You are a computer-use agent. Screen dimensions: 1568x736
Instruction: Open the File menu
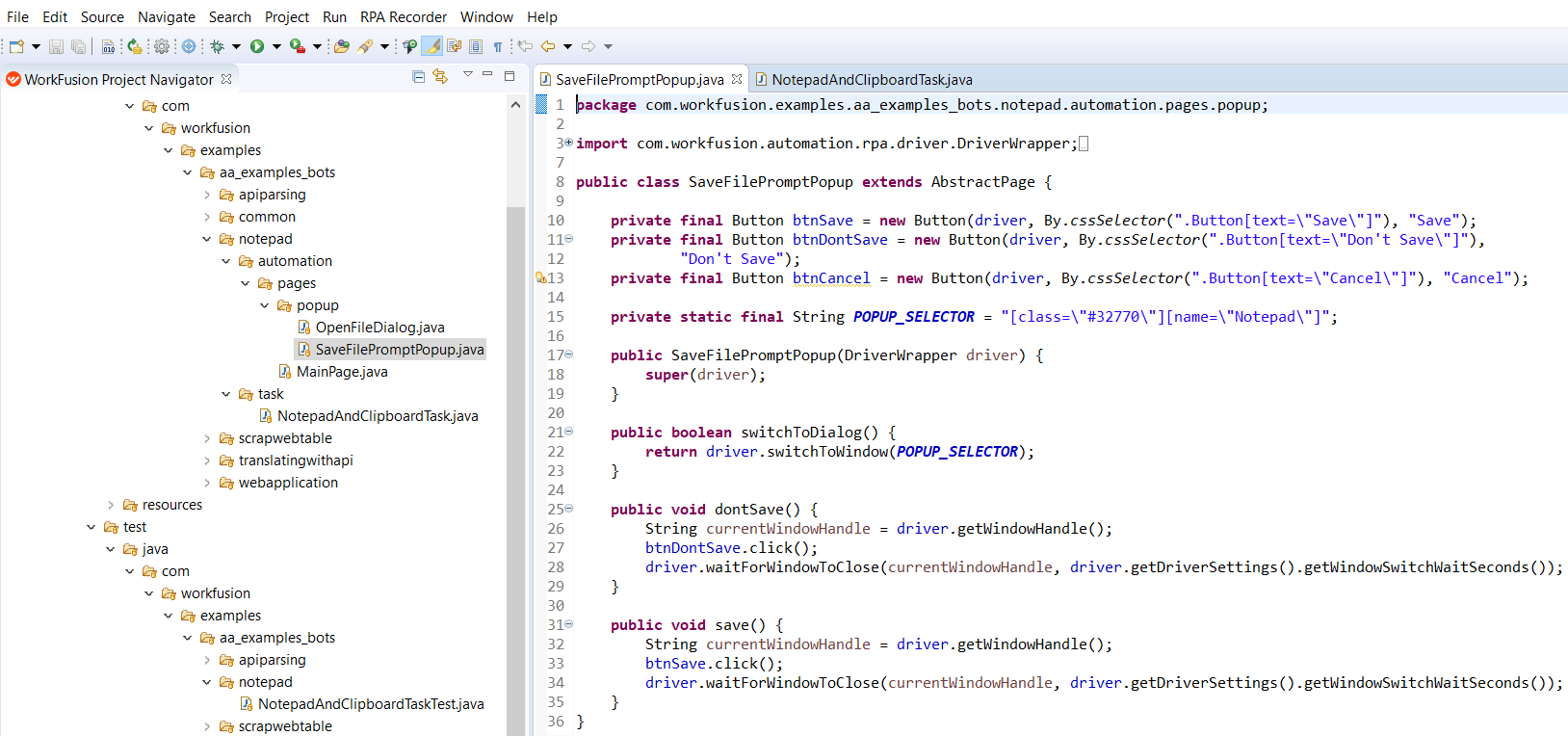pyautogui.click(x=17, y=16)
